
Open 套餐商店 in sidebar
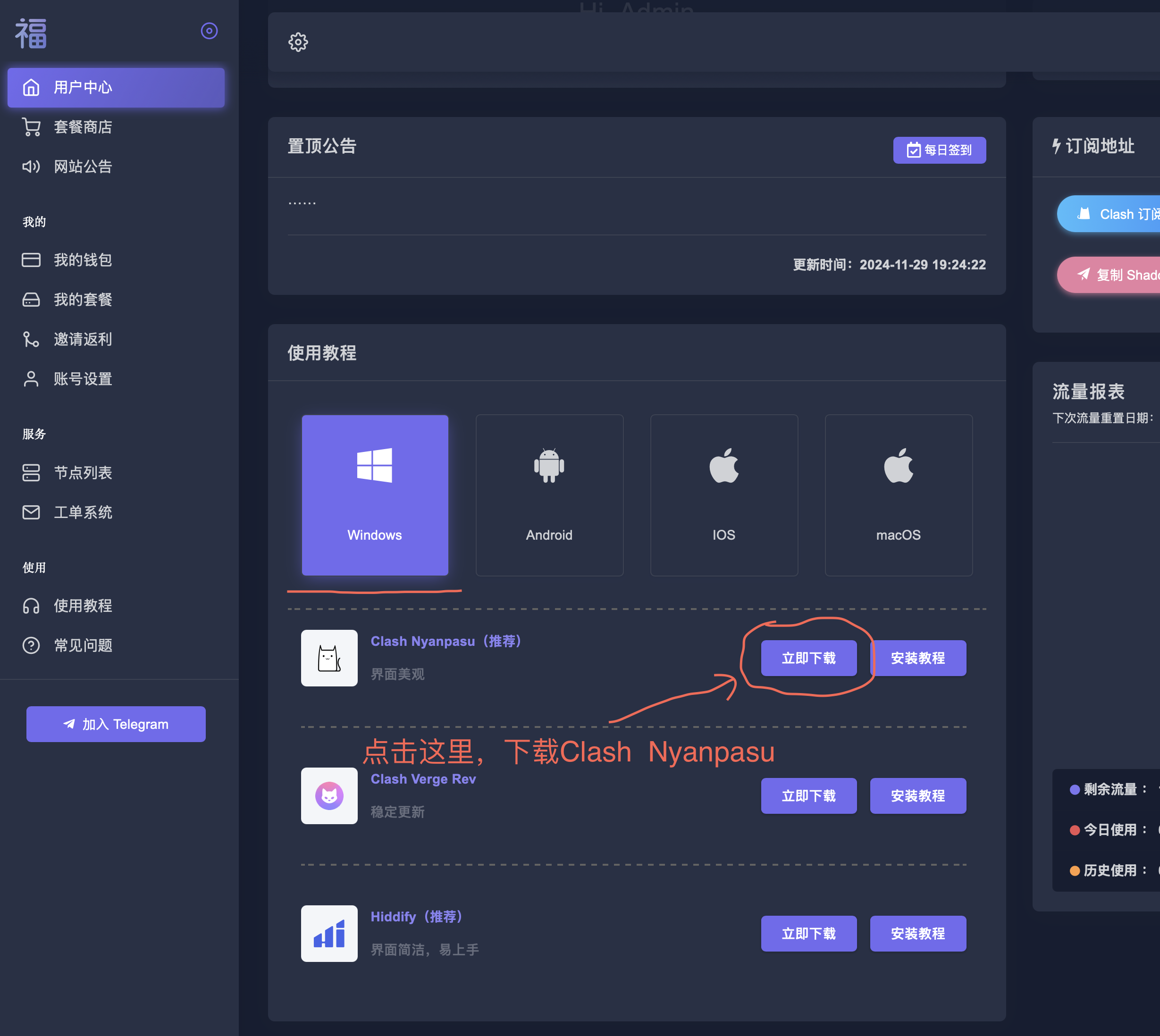[x=83, y=127]
